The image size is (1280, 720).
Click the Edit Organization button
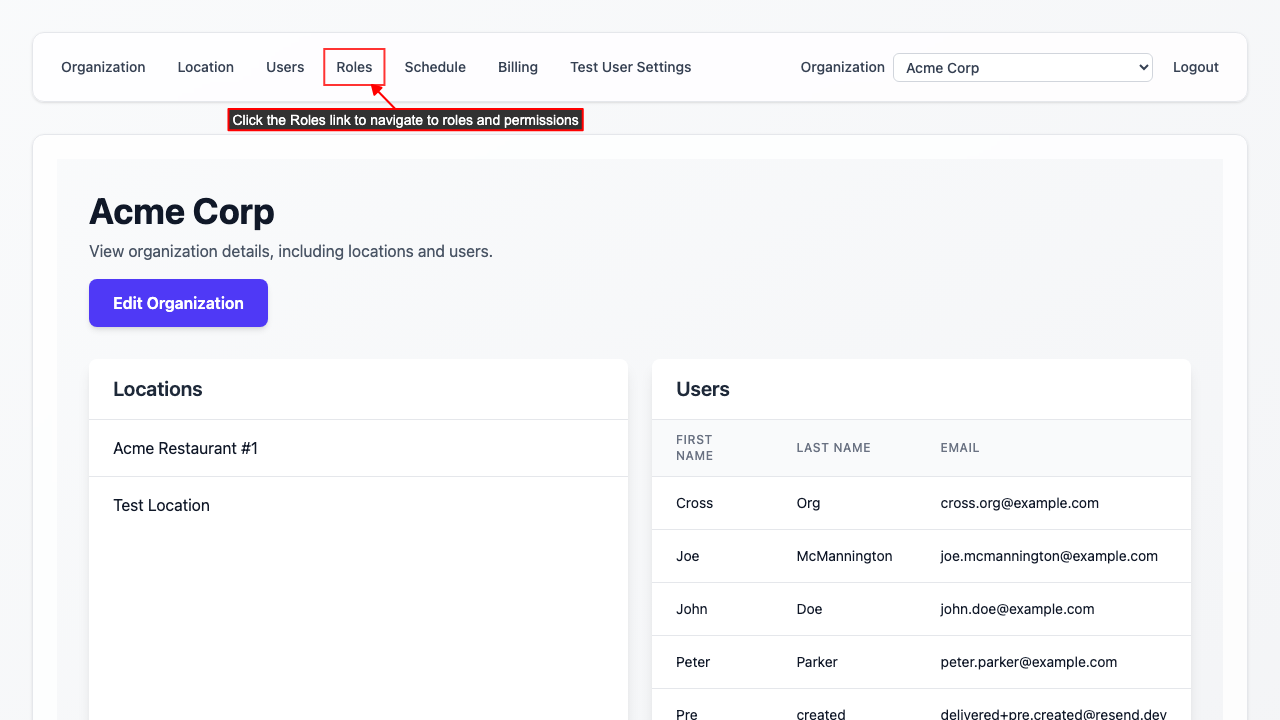pos(178,302)
